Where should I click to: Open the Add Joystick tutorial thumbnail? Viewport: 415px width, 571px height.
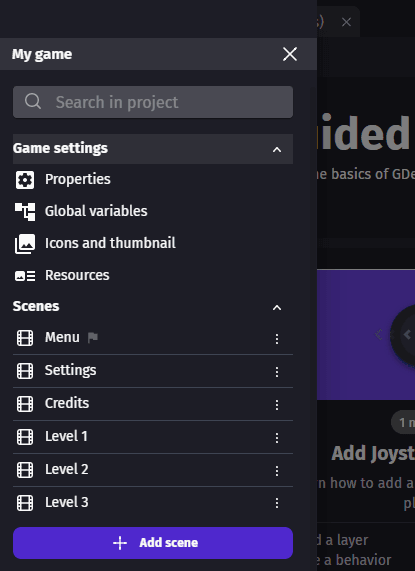(366, 335)
